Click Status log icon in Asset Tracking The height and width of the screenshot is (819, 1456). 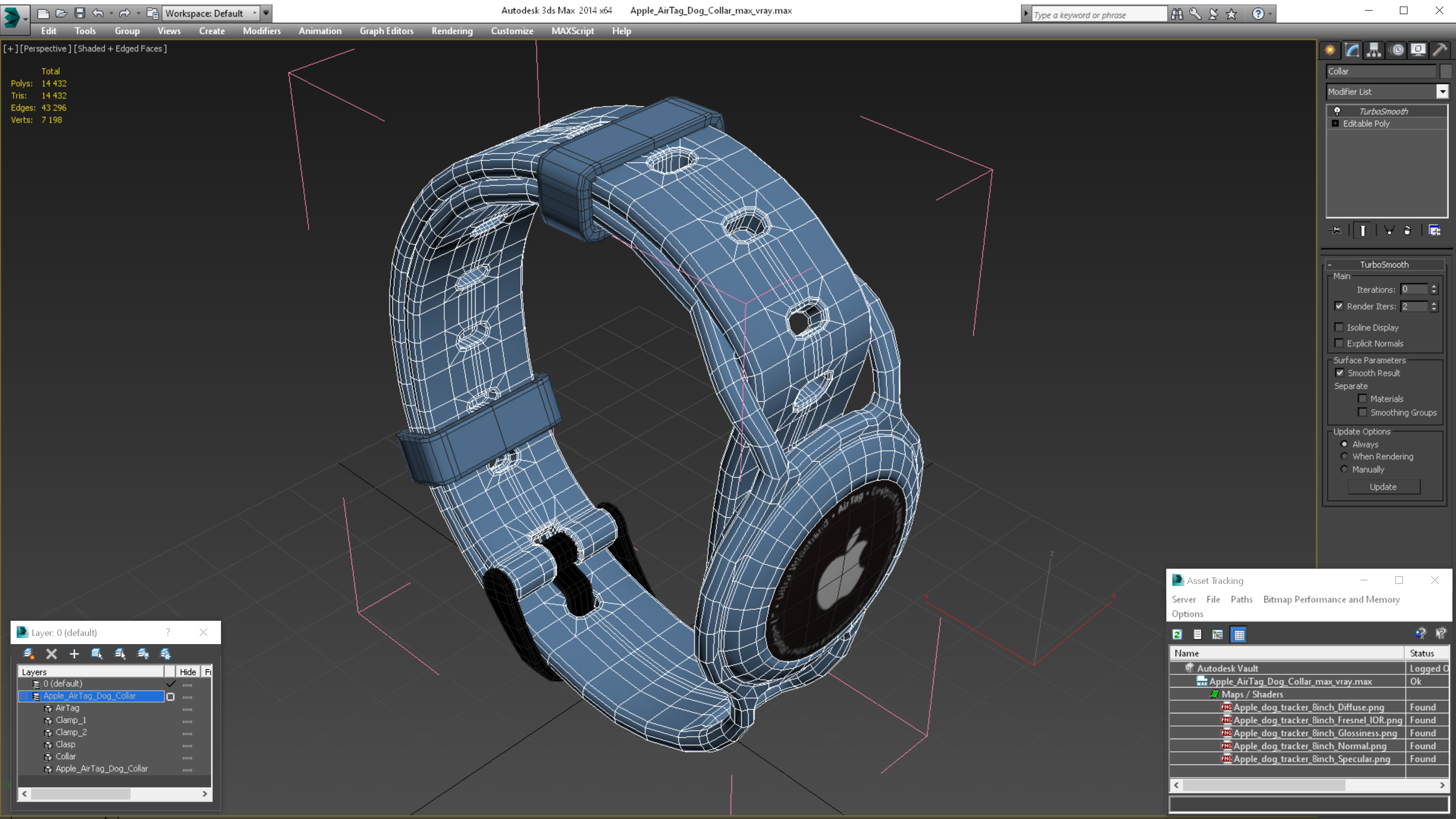tap(1198, 635)
